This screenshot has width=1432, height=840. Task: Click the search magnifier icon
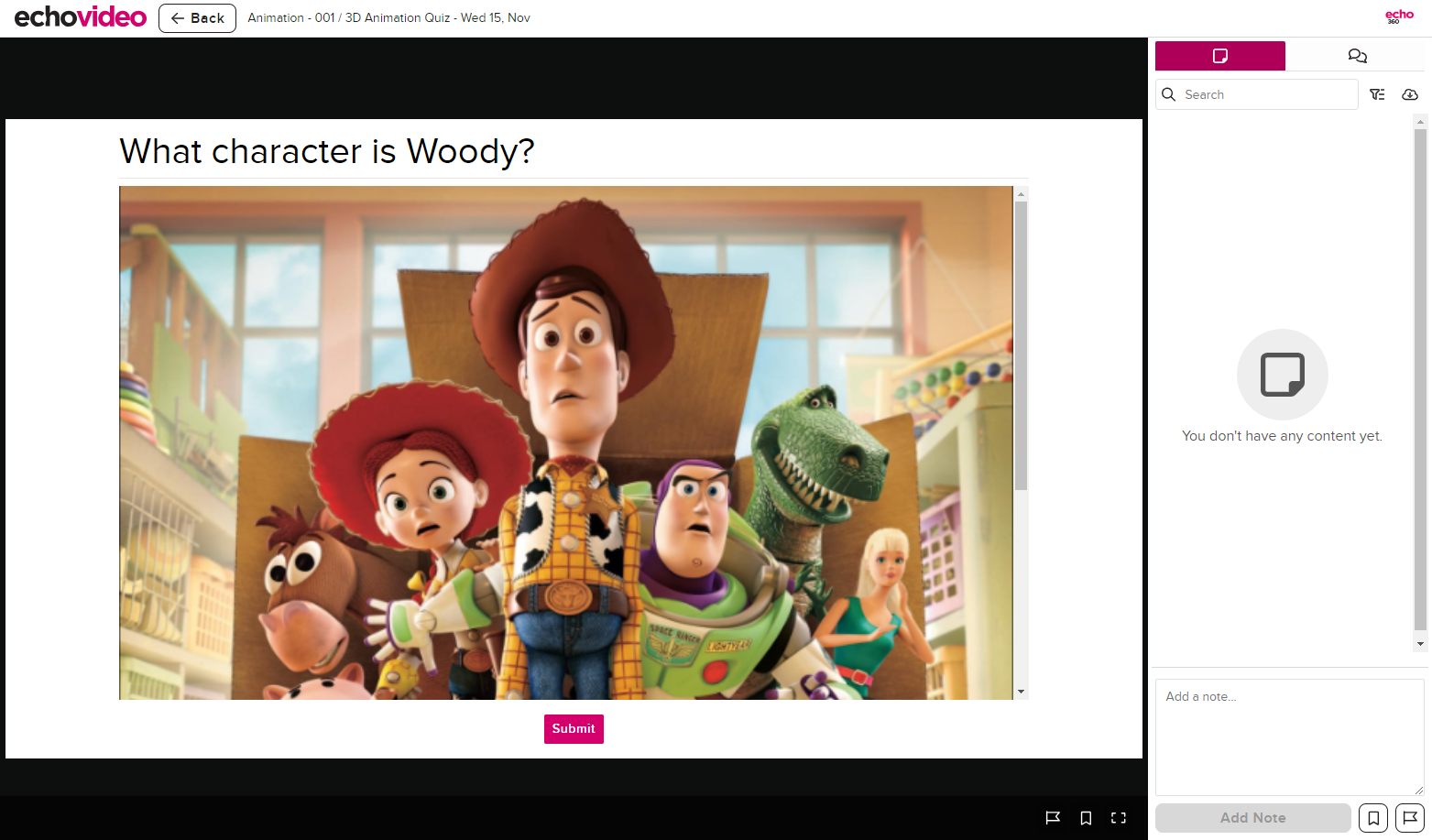pos(1169,94)
